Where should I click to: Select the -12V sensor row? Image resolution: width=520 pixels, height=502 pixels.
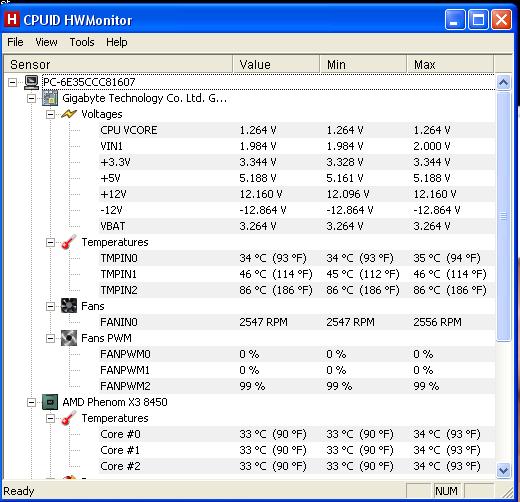pyautogui.click(x=297, y=210)
